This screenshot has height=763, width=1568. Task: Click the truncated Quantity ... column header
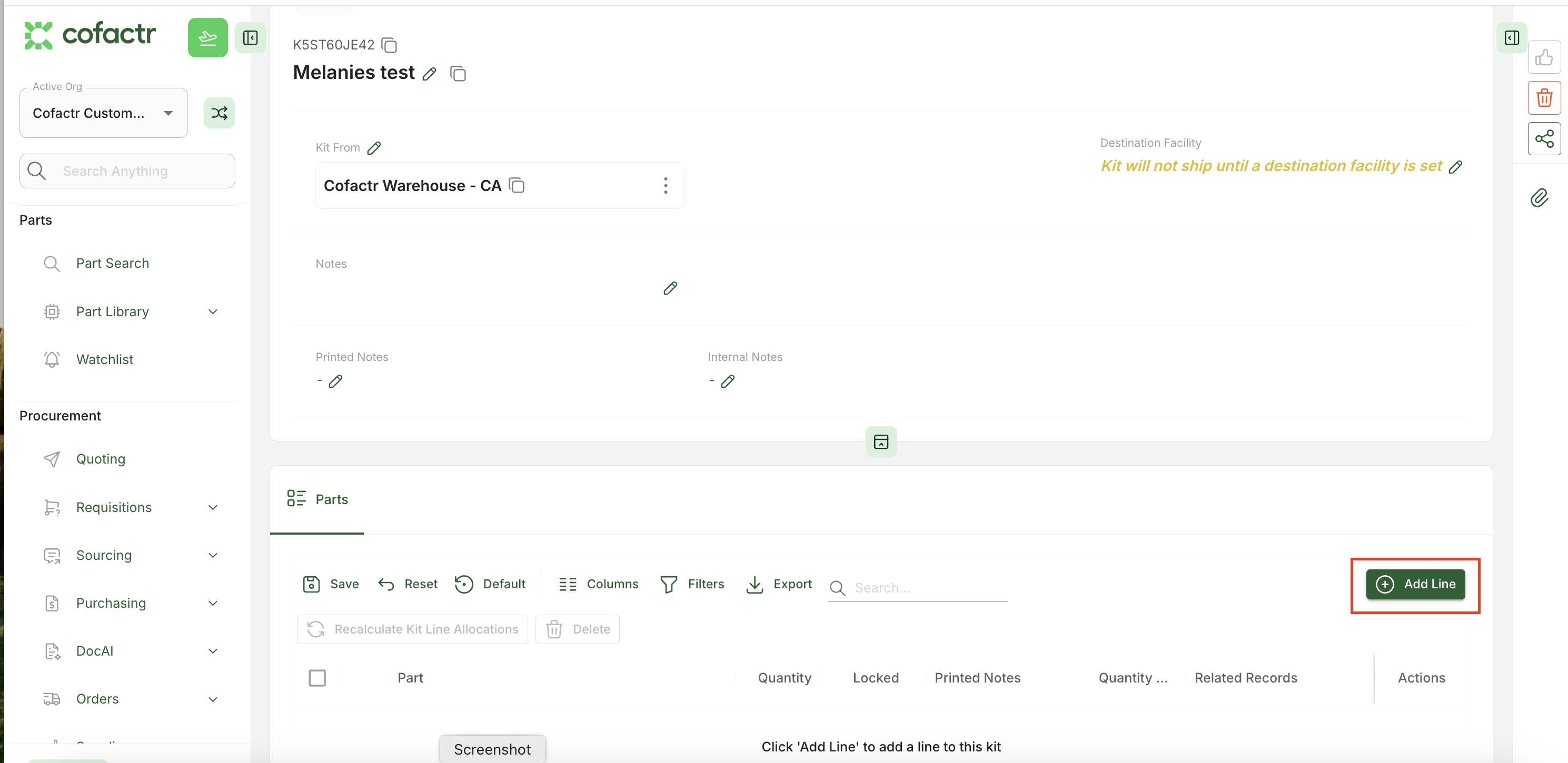coord(1133,678)
